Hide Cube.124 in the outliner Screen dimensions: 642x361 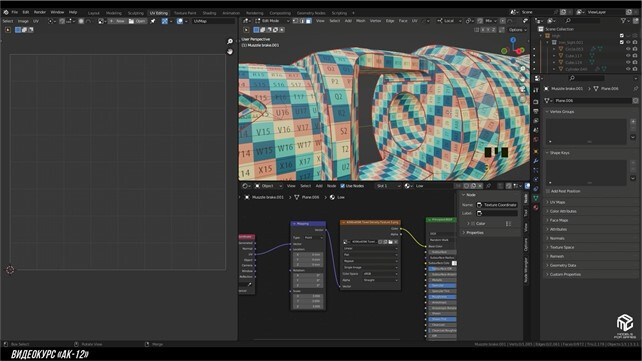click(628, 63)
